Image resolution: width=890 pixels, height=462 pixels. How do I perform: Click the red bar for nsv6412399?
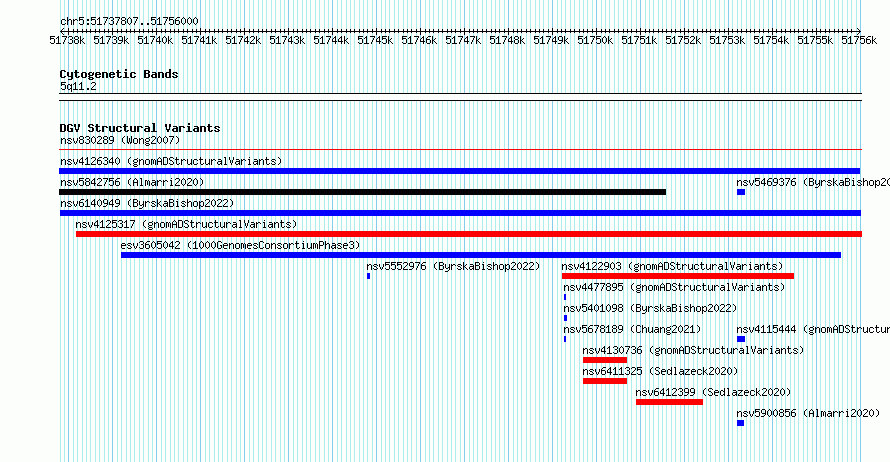point(669,402)
